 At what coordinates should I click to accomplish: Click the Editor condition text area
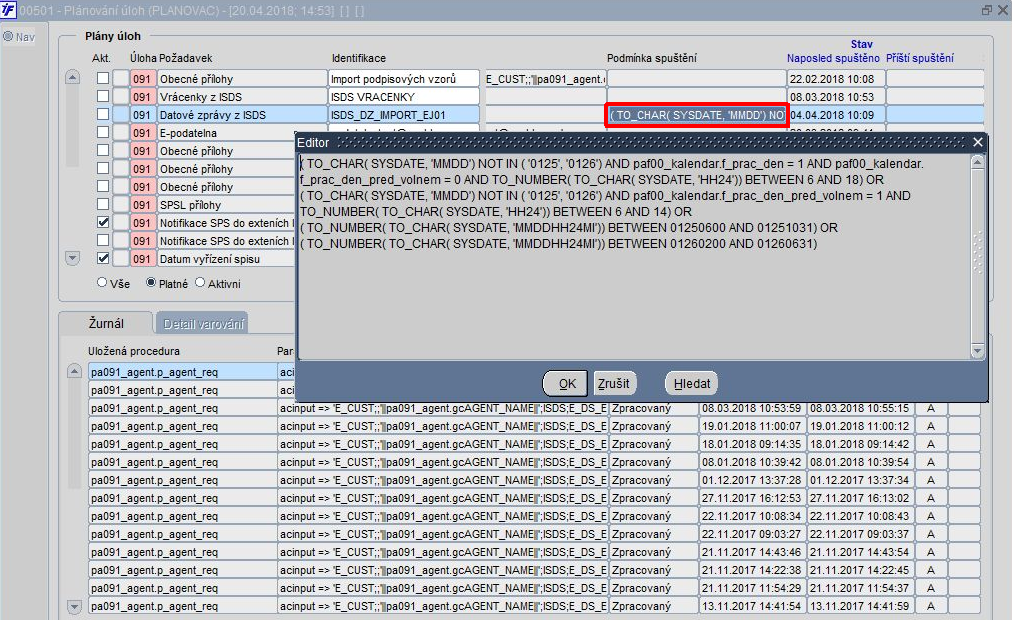pos(635,256)
